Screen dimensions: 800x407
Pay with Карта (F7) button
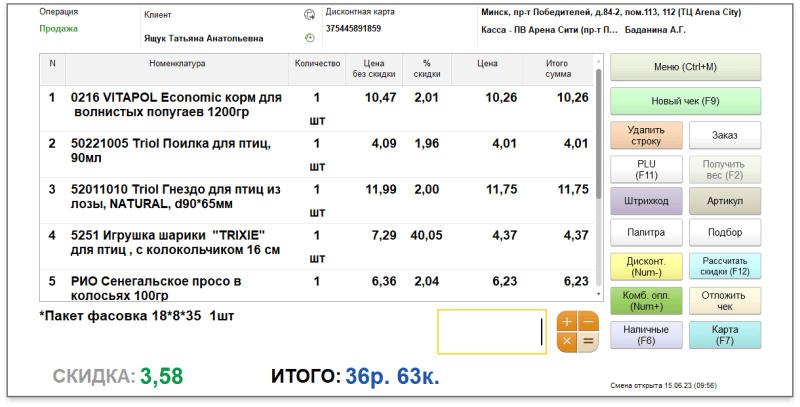[724, 335]
